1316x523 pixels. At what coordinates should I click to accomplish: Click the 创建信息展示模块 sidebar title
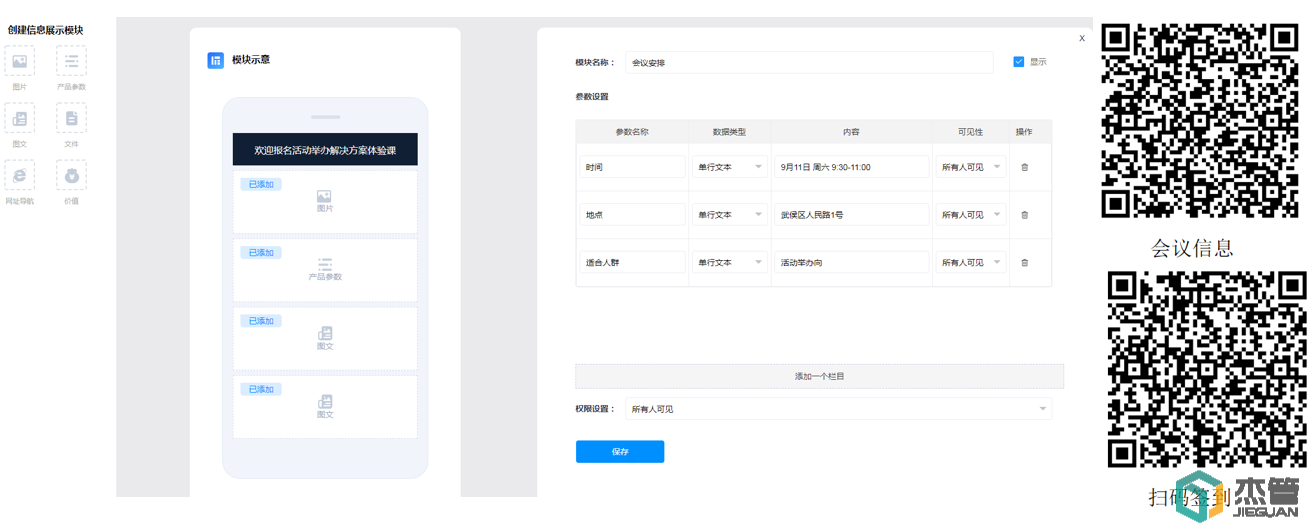pos(46,30)
